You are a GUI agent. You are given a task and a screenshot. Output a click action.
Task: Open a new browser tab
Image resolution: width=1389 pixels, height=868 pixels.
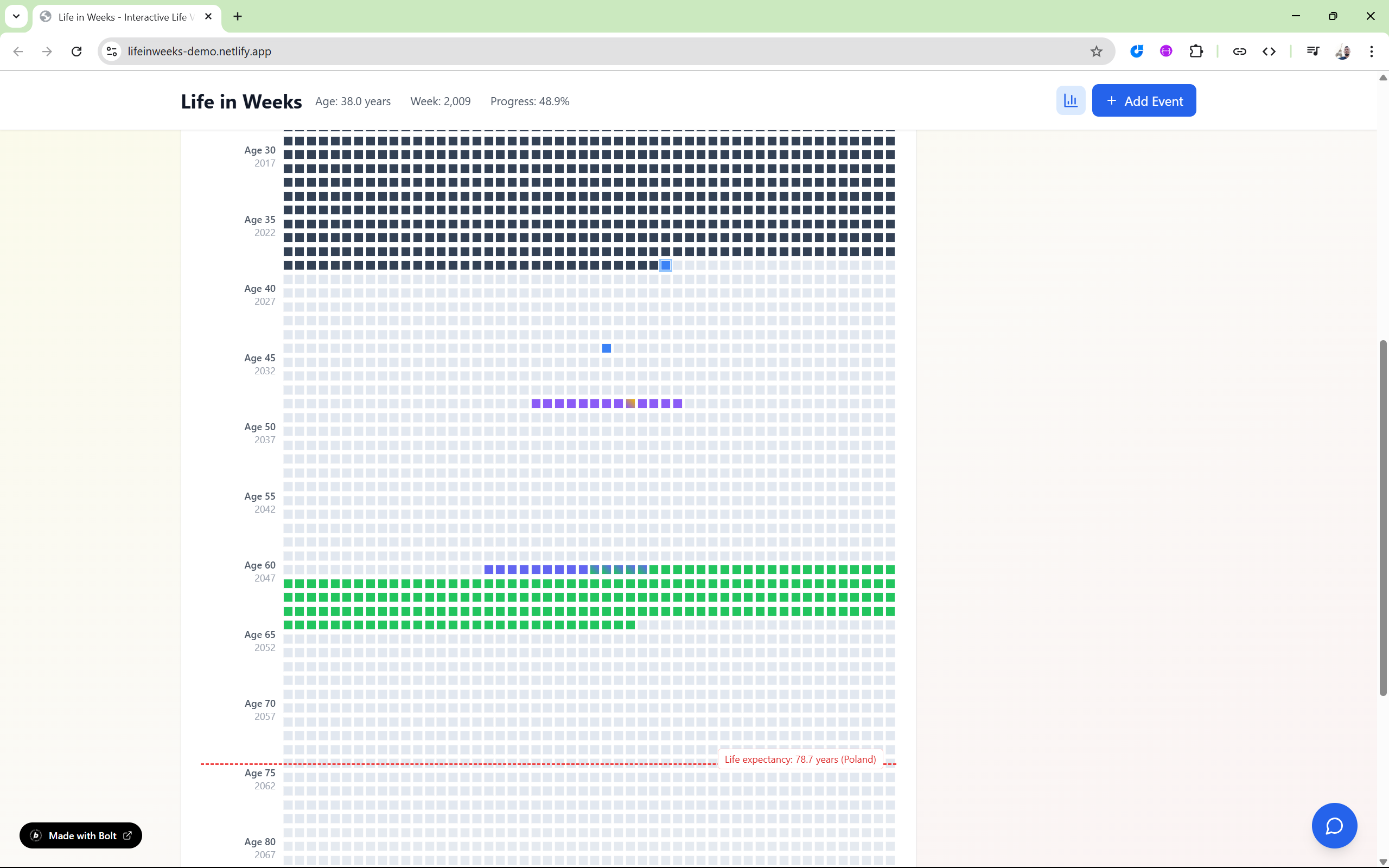tap(238, 17)
